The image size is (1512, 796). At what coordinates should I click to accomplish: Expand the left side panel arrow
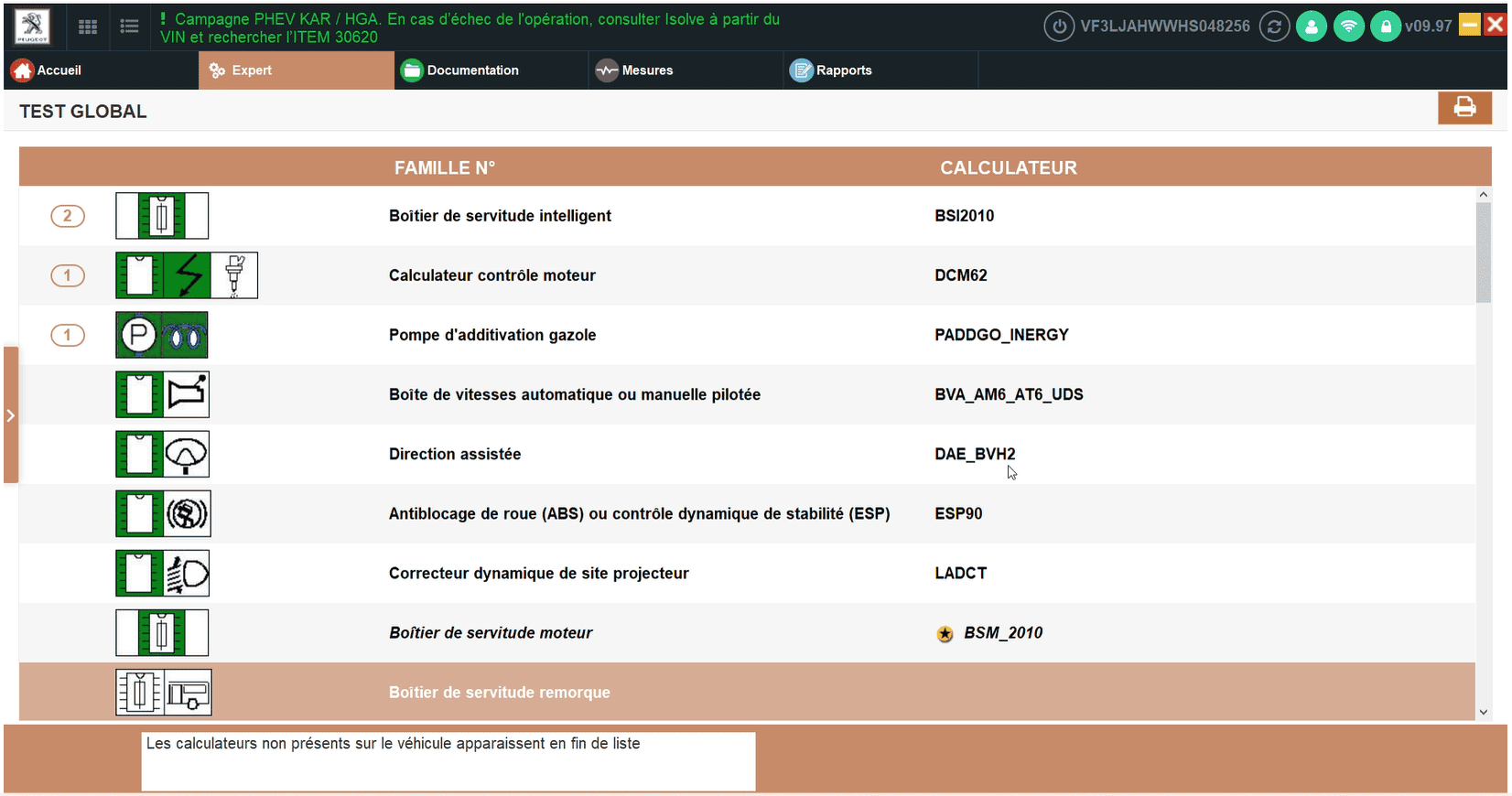tap(11, 415)
